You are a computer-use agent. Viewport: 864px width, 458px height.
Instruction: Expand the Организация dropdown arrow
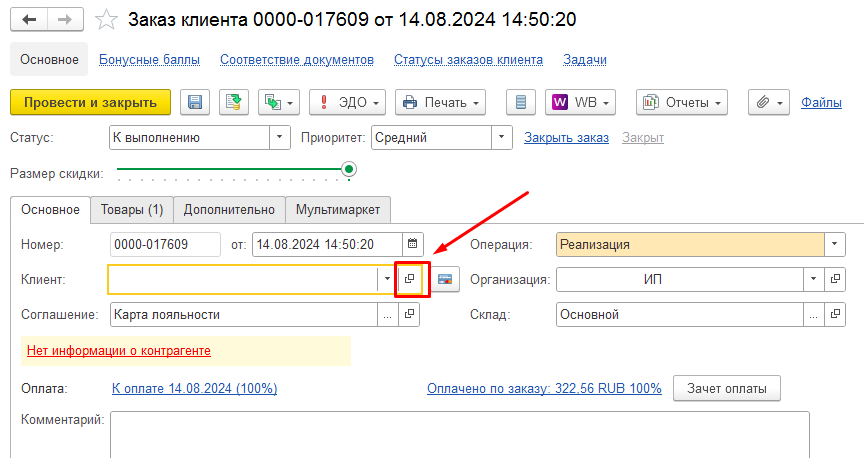[813, 279]
